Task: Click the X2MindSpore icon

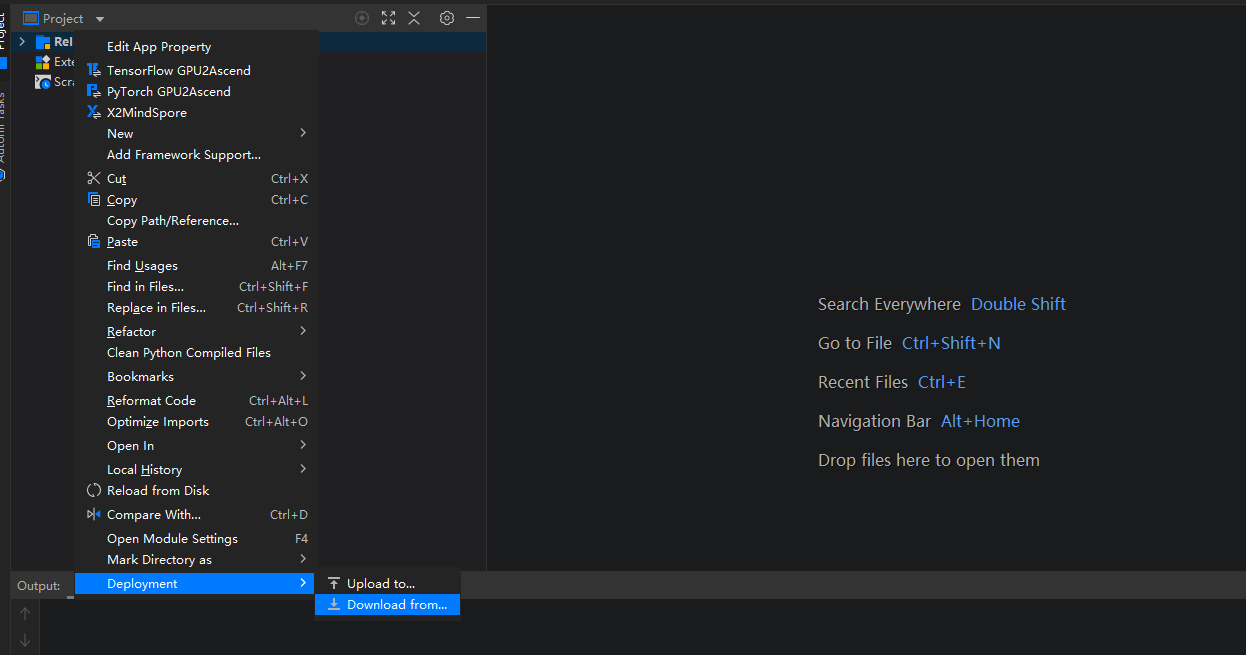Action: click(94, 112)
